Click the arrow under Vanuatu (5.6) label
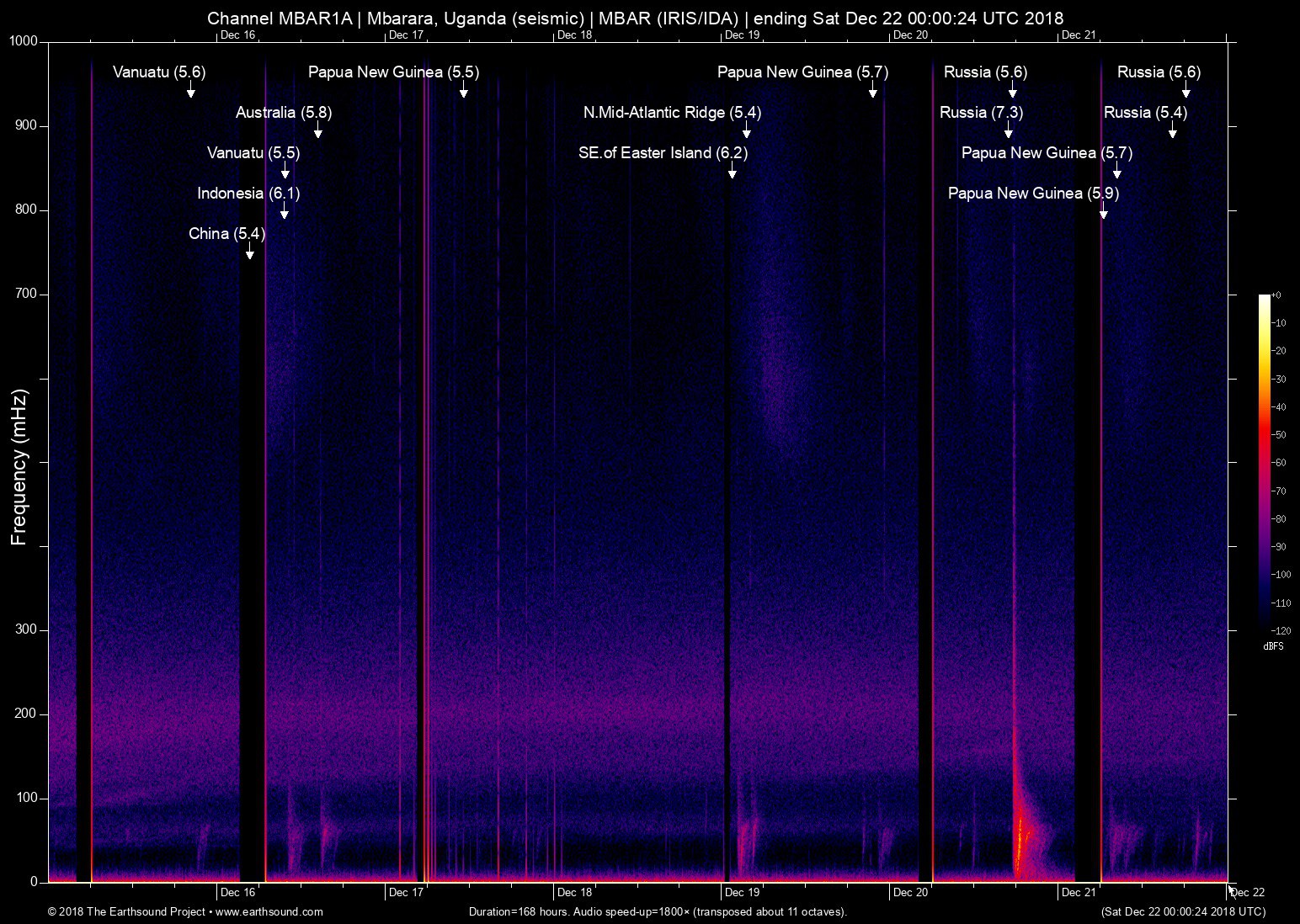 click(x=191, y=90)
